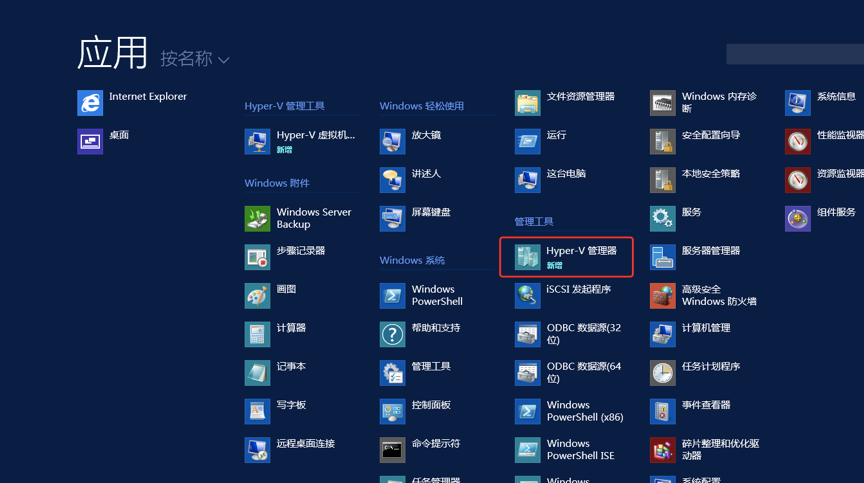Open the 按名称 sort dropdown

pos(195,58)
